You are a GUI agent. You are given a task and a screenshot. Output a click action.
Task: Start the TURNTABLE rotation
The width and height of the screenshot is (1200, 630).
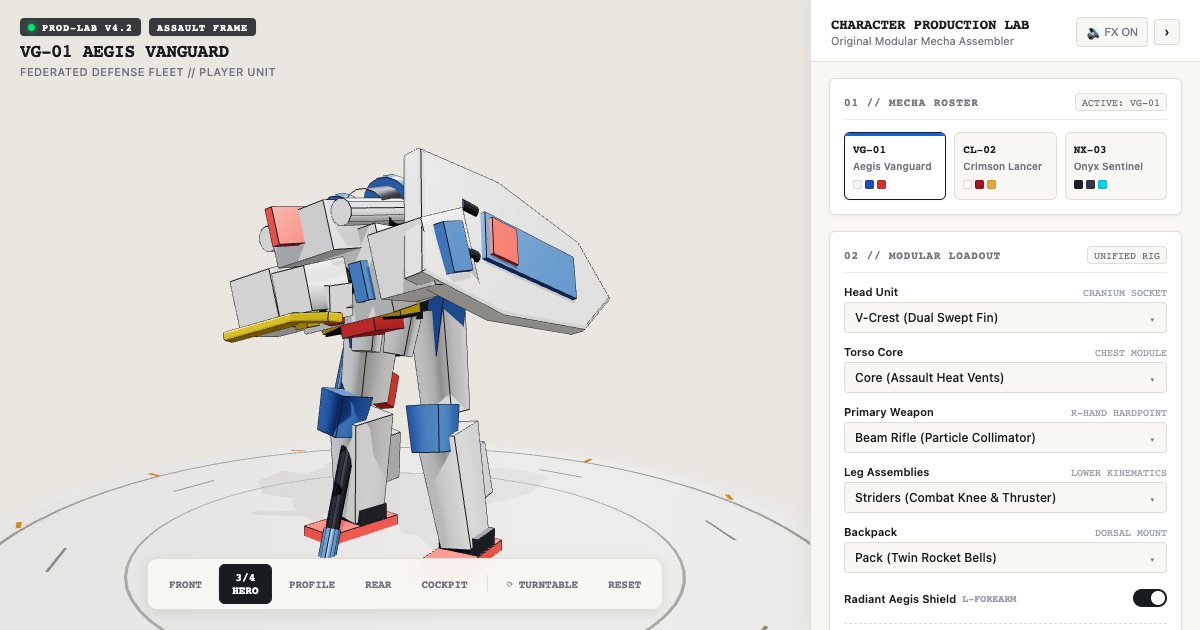pos(542,585)
